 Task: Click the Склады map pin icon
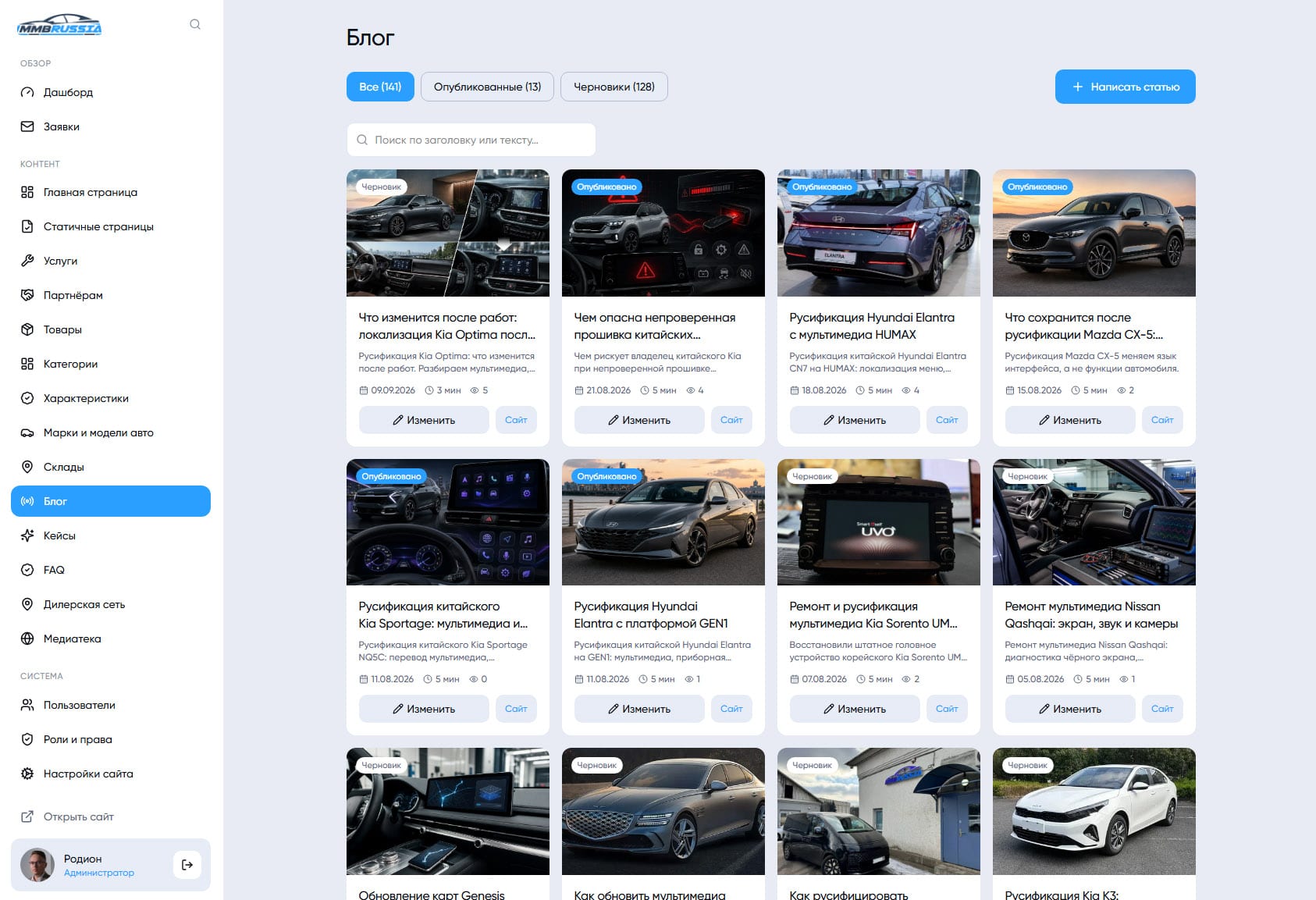(x=27, y=467)
